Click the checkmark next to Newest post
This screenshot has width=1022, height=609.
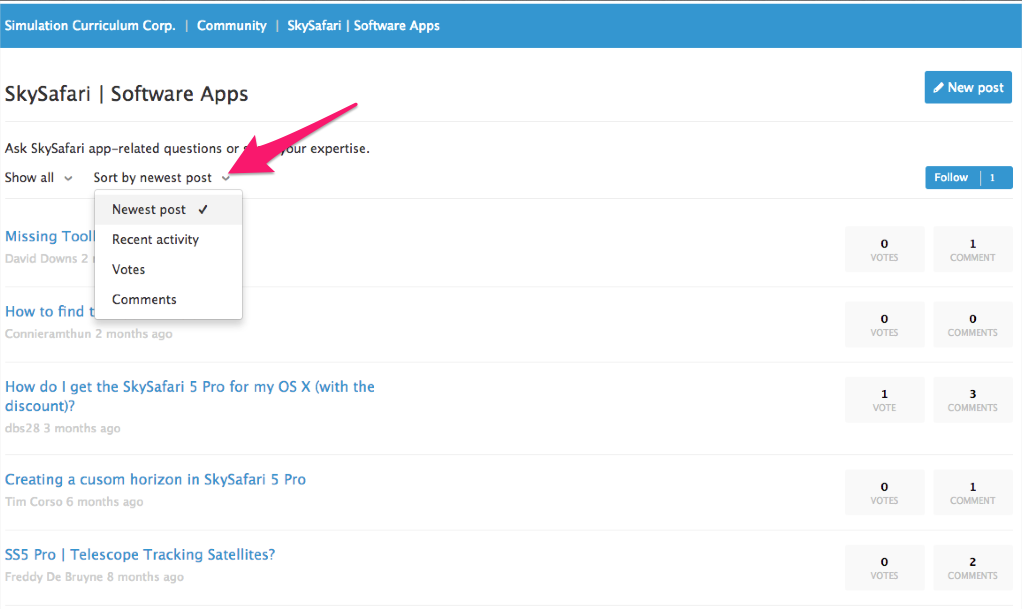[x=203, y=209]
